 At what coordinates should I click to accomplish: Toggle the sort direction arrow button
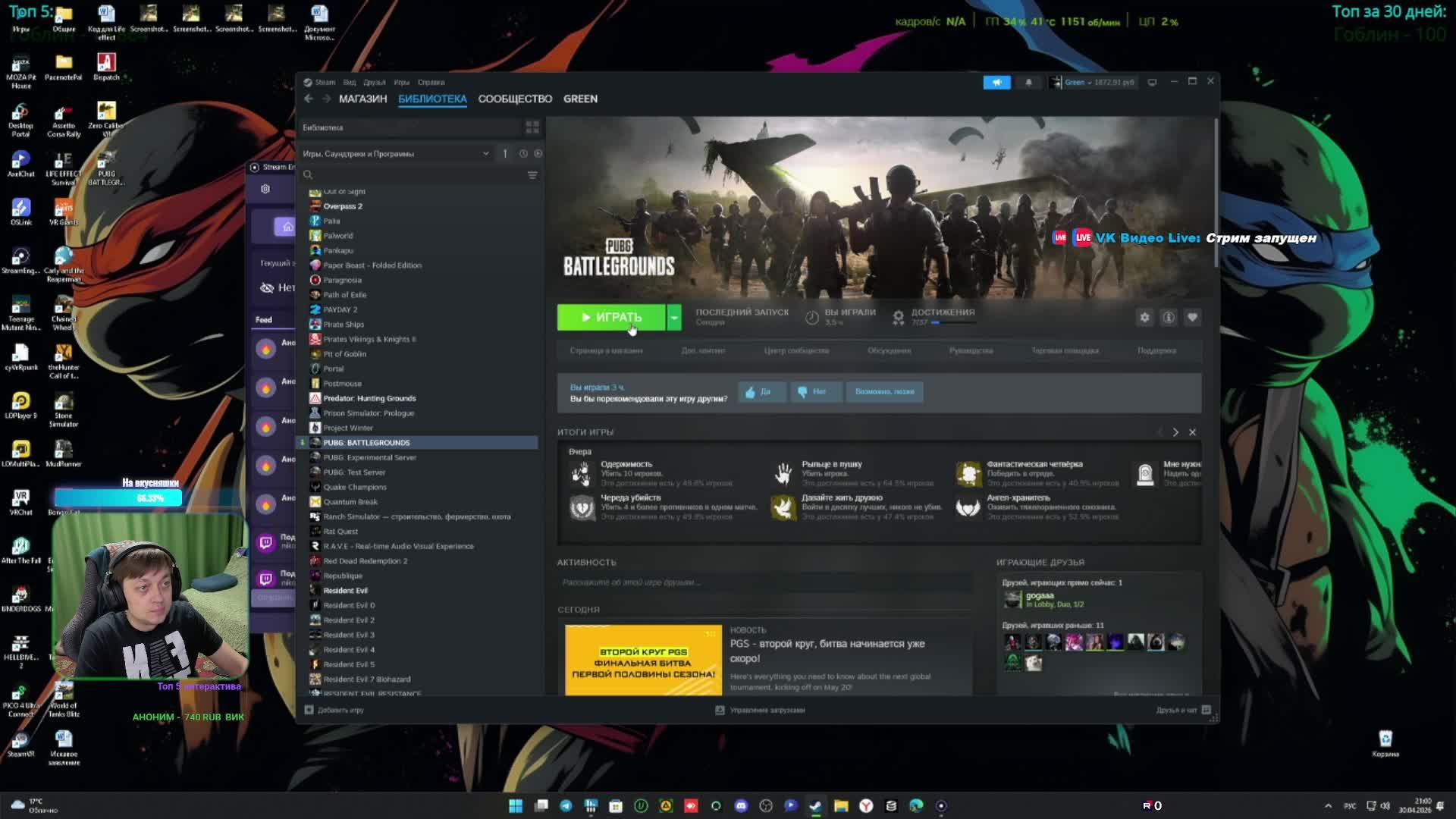pyautogui.click(x=505, y=154)
